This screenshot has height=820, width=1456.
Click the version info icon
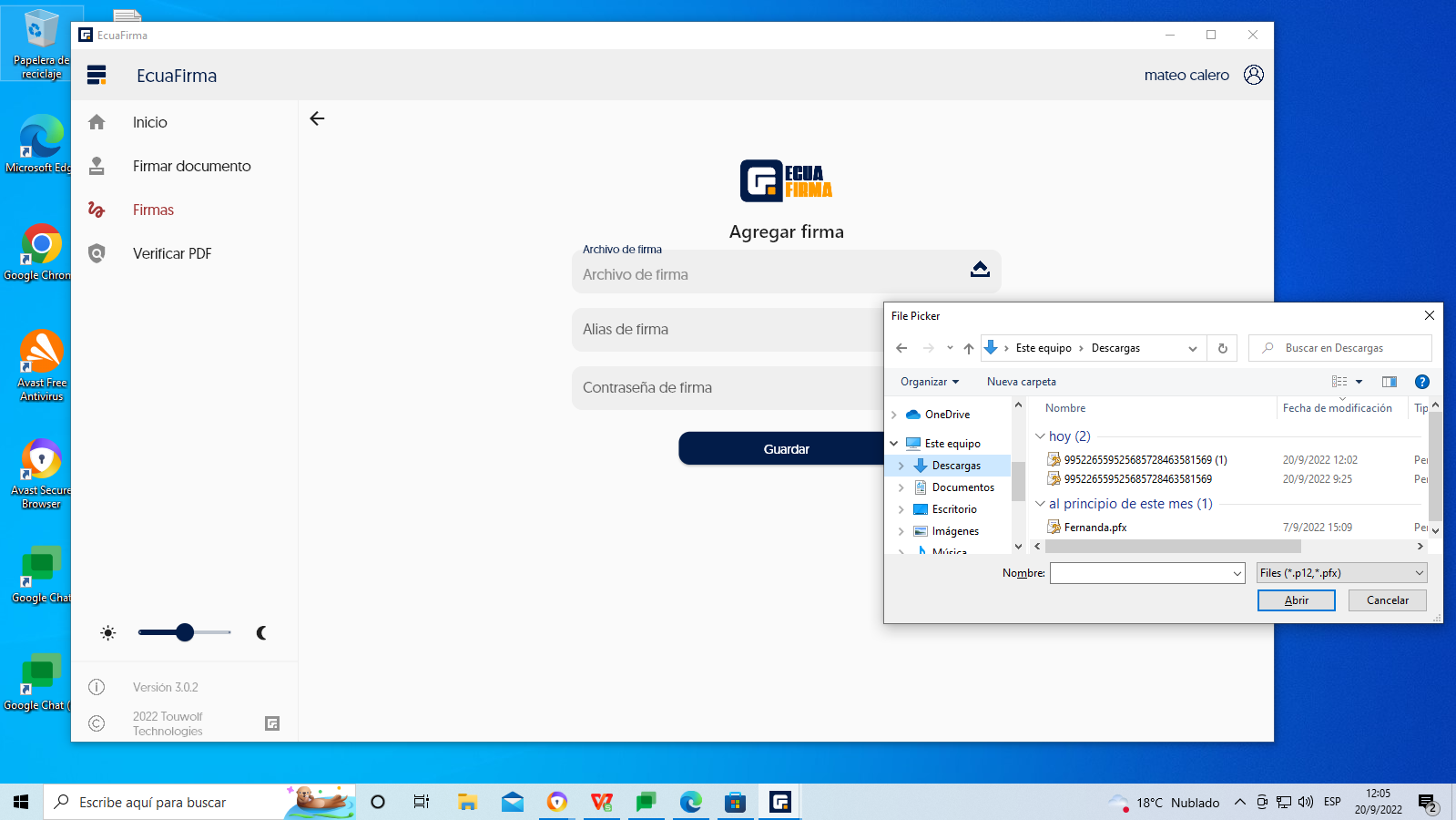coord(97,687)
